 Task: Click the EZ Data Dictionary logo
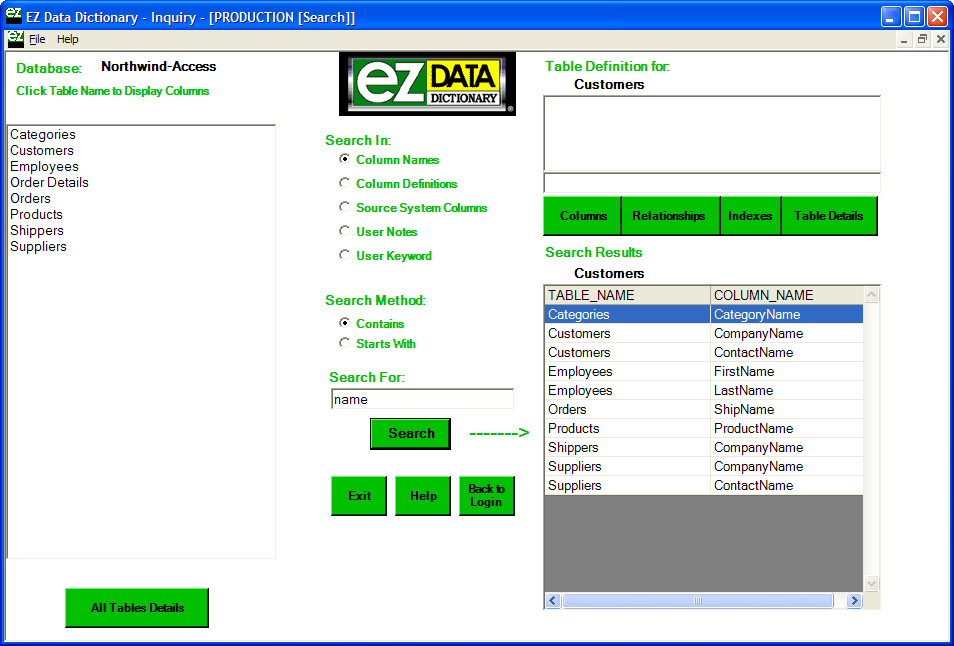428,84
